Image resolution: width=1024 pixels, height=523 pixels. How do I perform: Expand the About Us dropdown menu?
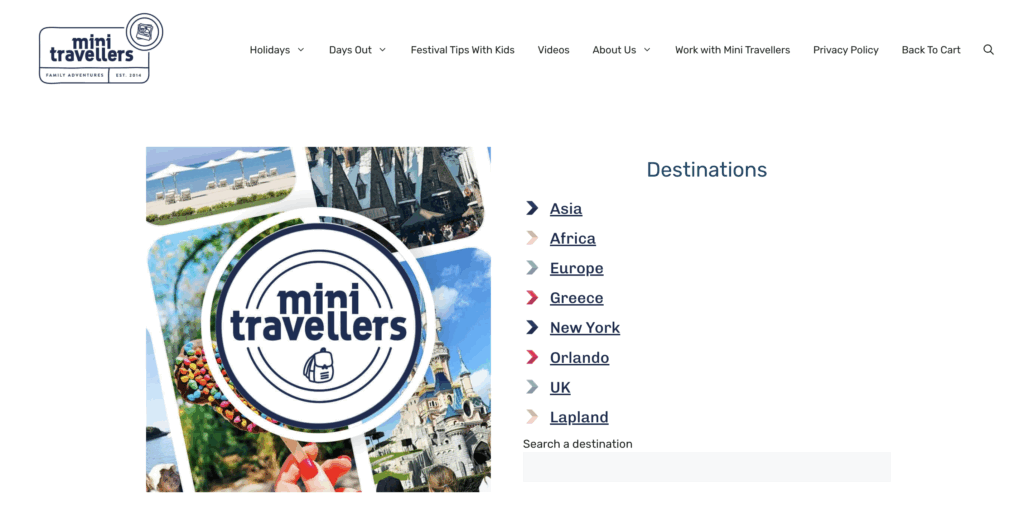click(621, 50)
